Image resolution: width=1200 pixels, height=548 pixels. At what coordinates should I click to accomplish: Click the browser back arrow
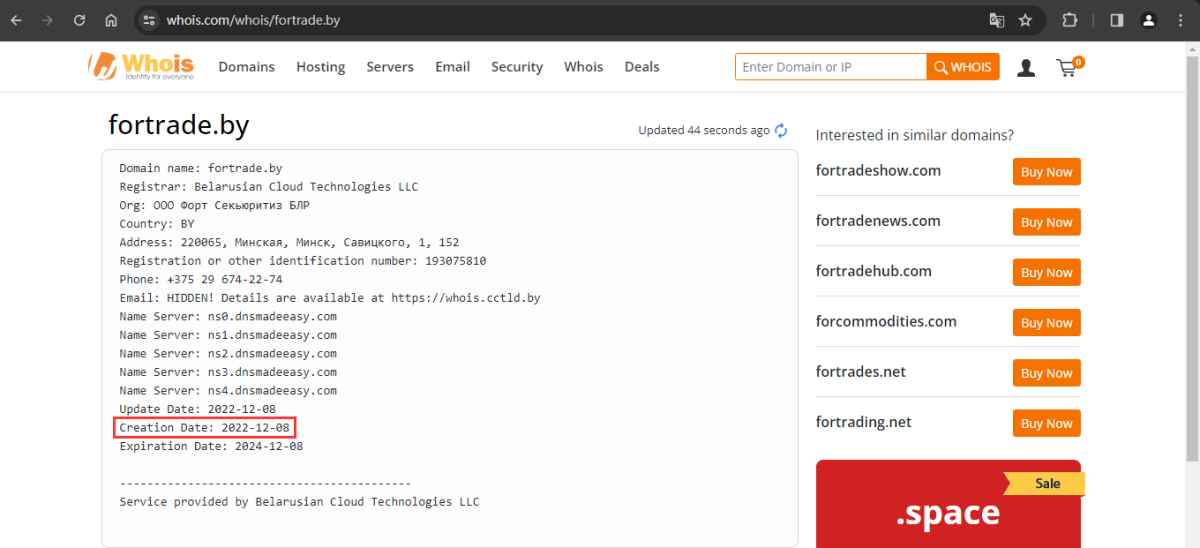[16, 20]
